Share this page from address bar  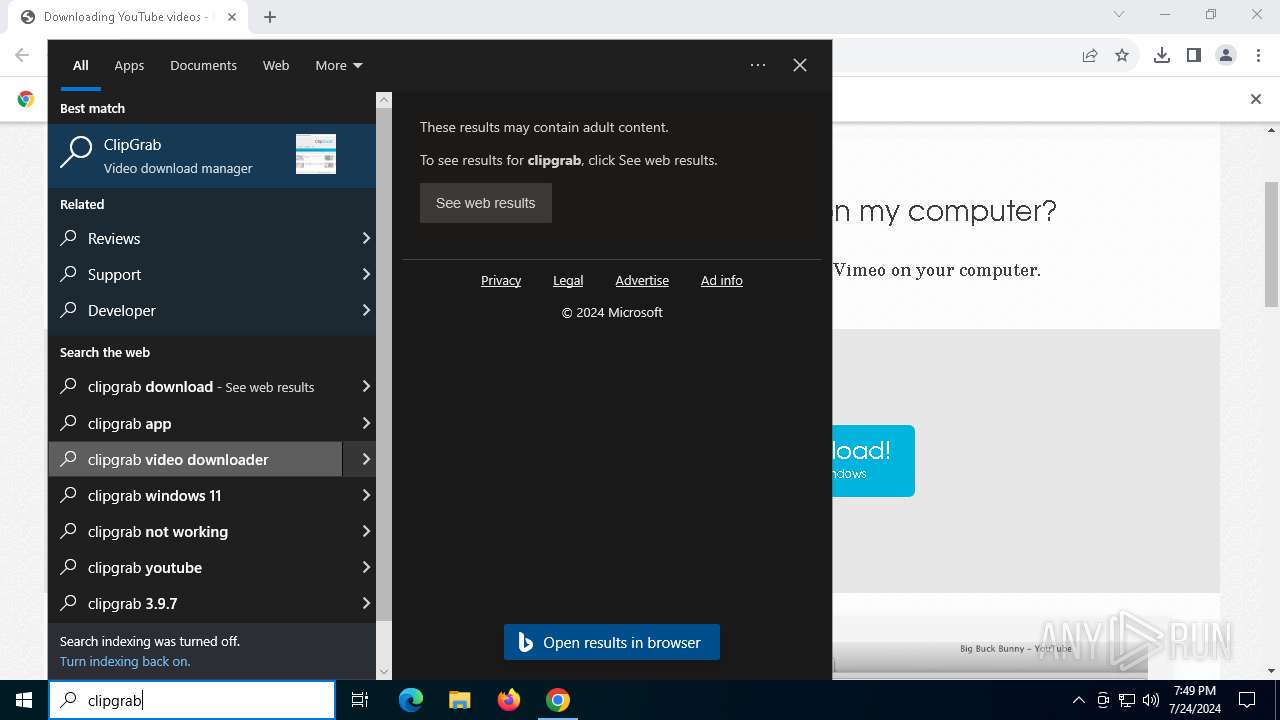1090,55
